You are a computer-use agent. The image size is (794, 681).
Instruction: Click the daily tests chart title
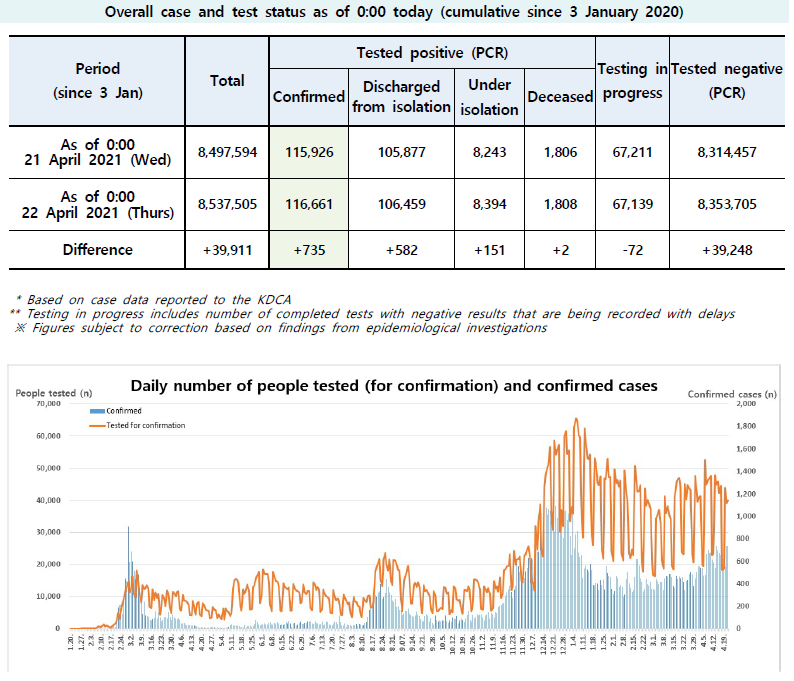click(393, 386)
